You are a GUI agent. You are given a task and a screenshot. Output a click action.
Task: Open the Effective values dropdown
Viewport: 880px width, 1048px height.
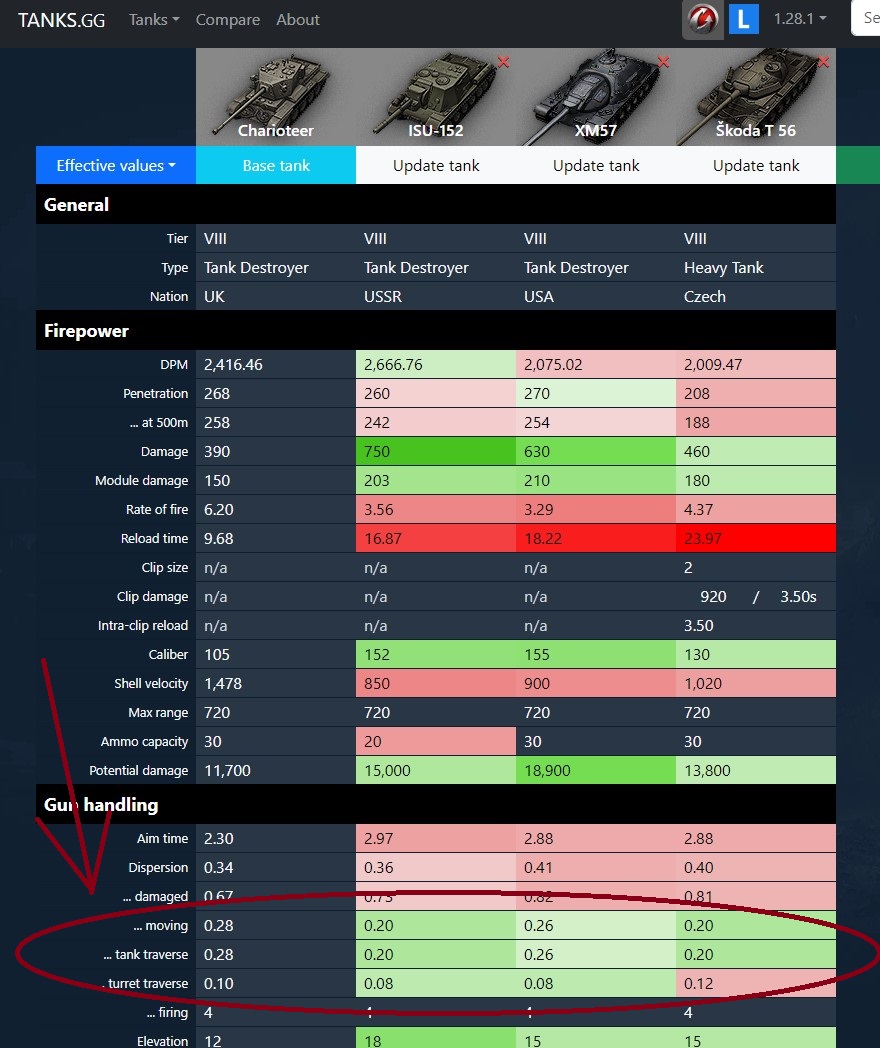116,165
